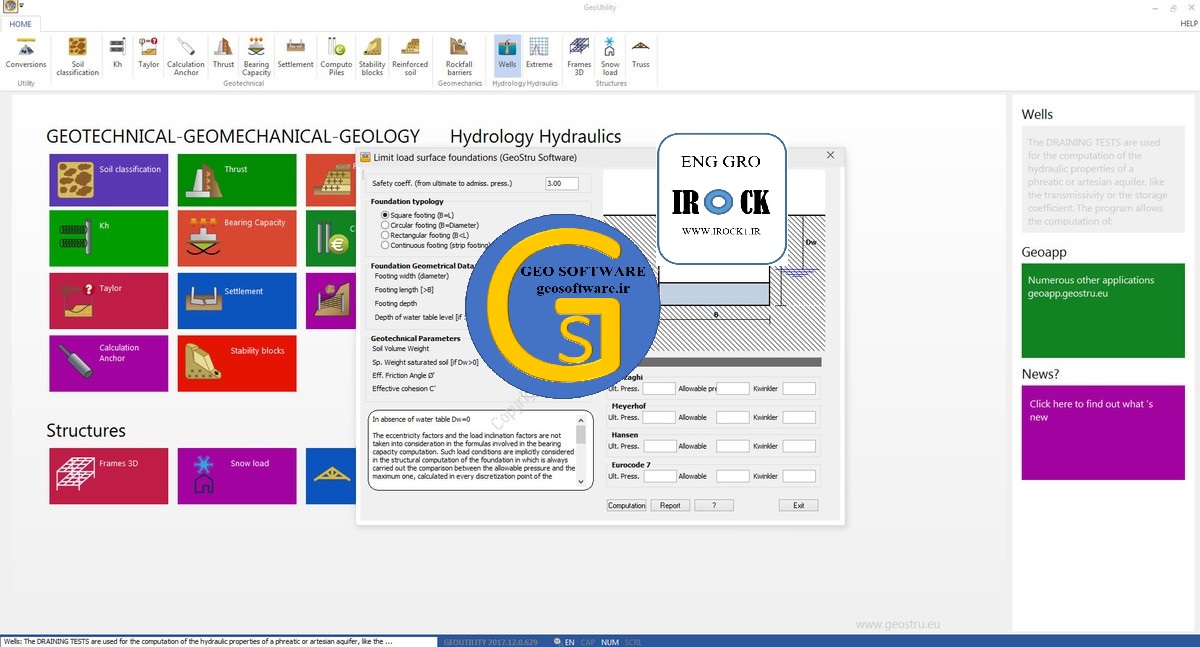Open the Truss structure tool
Image resolution: width=1200 pixels, height=647 pixels.
click(641, 53)
